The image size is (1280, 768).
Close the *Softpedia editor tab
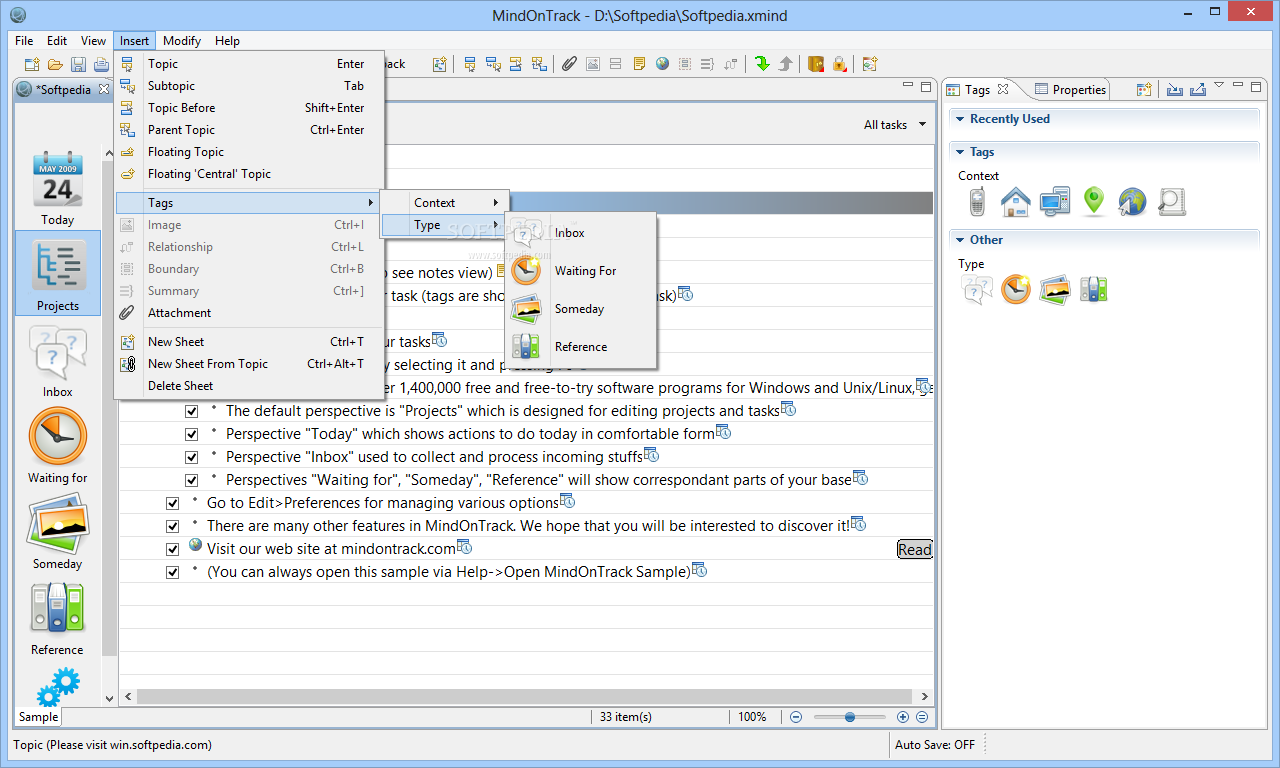click(x=103, y=90)
